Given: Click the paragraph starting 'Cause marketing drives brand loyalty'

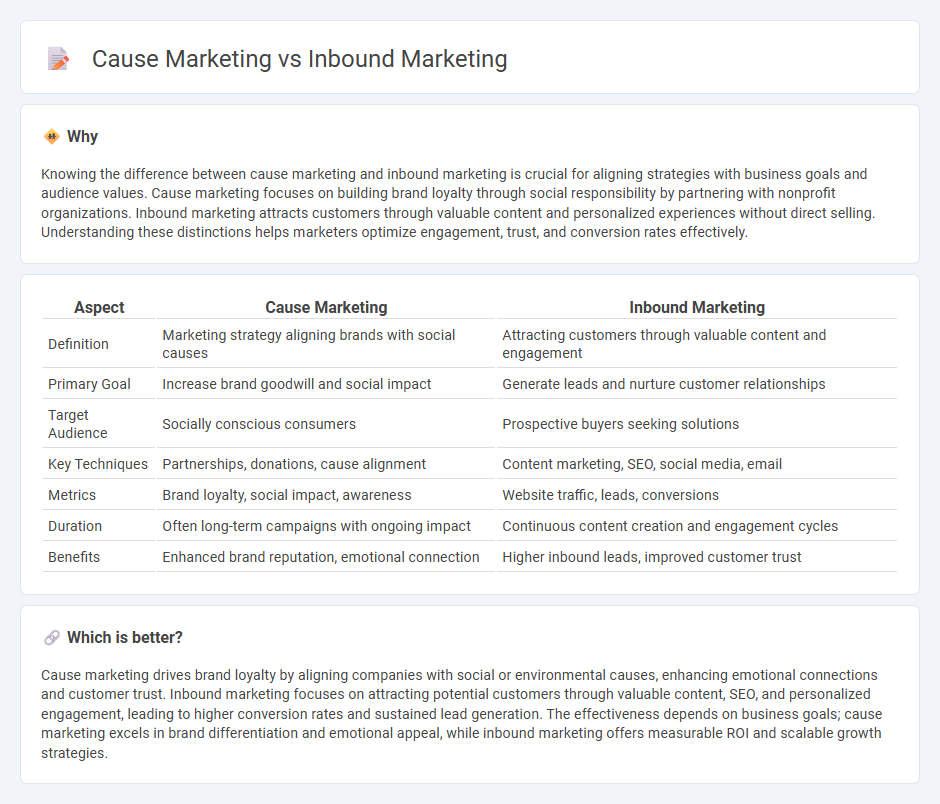Looking at the screenshot, I should pyautogui.click(x=461, y=713).
